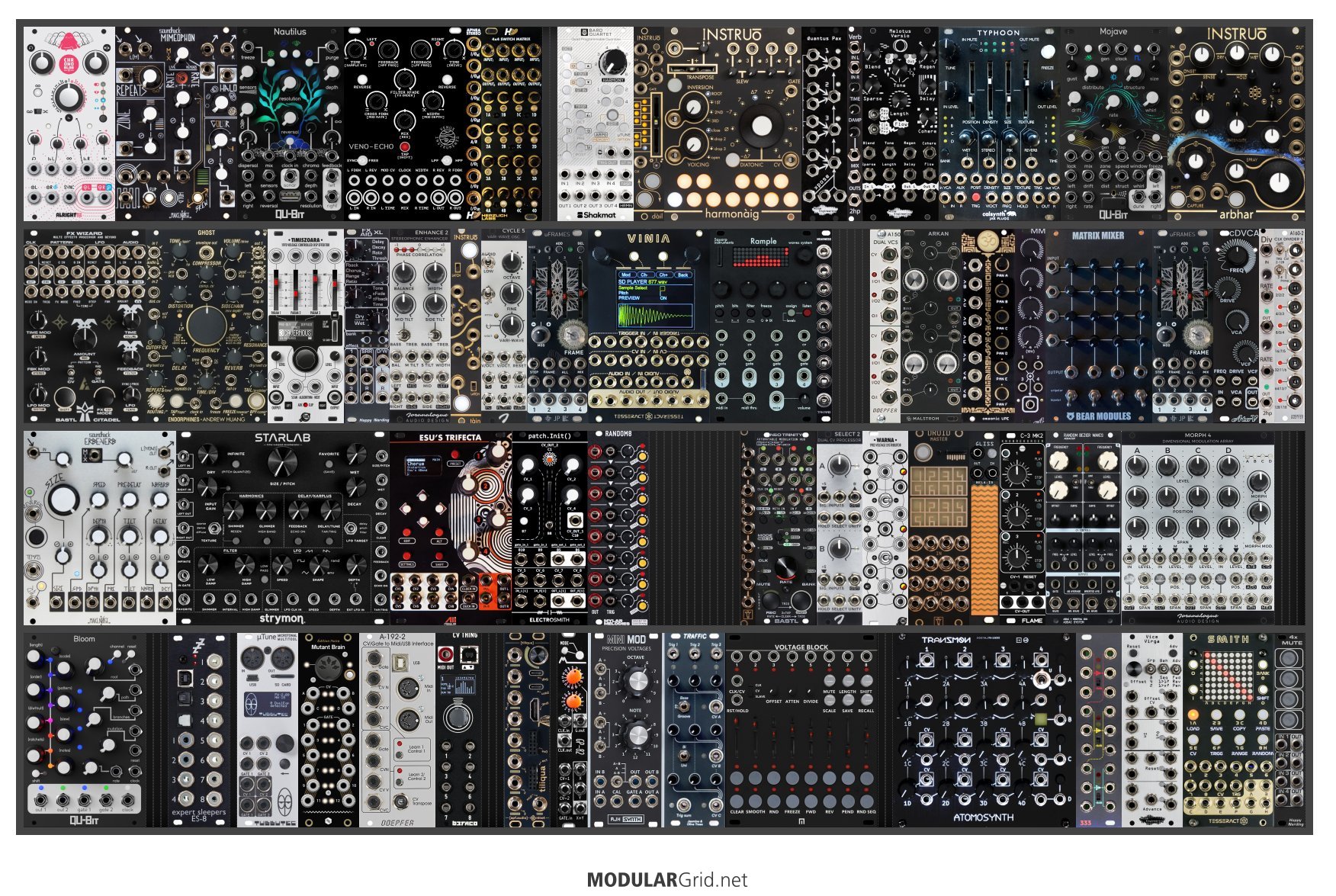Open the Qu-Bit Nautilus module
Image resolution: width=1336 pixels, height=896 pixels.
(291, 124)
